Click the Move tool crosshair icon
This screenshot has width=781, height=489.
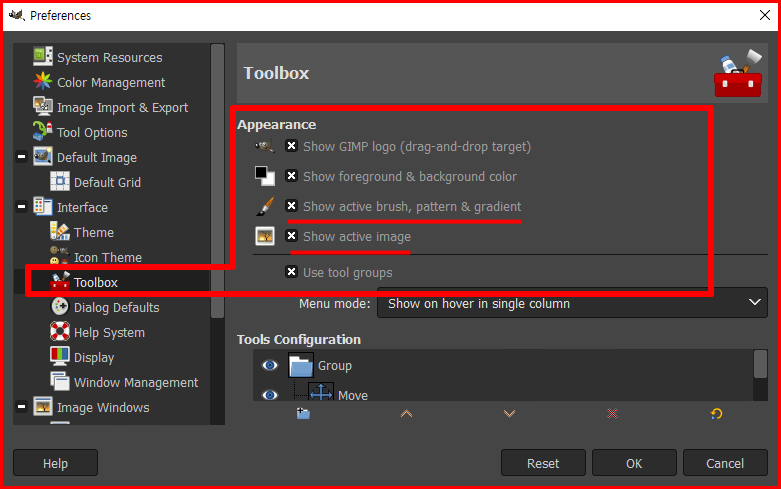(x=321, y=392)
